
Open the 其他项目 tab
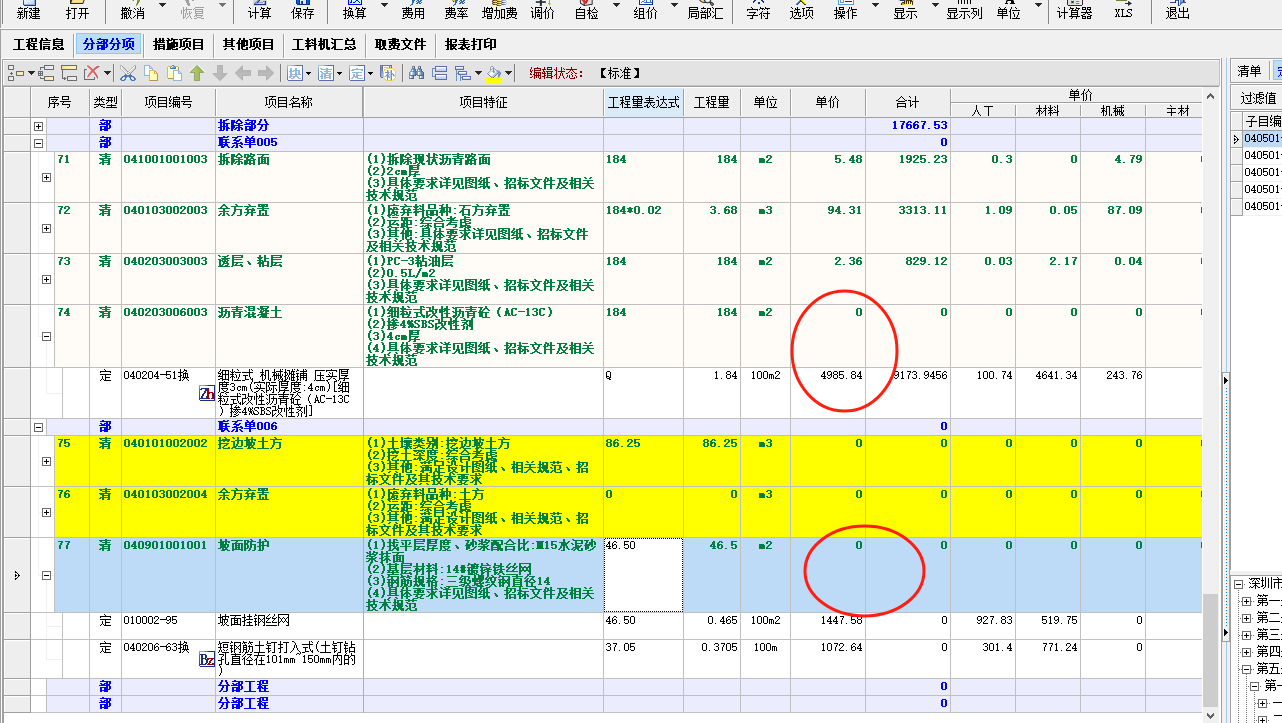point(248,44)
